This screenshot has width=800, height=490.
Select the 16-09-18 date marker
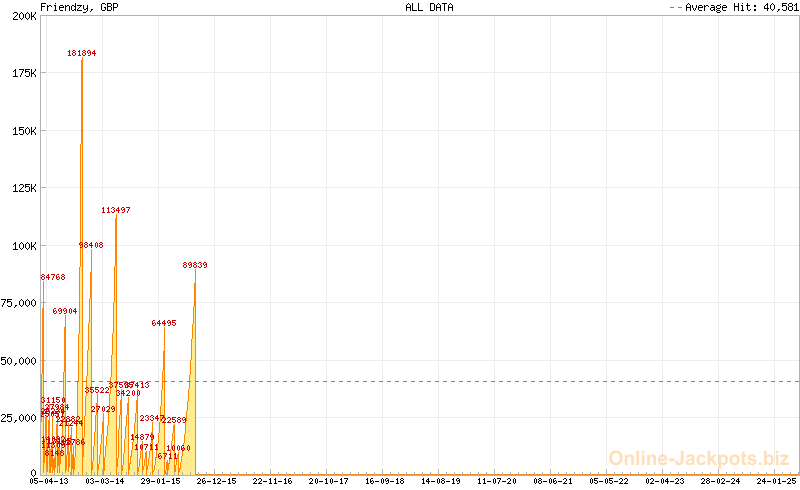(x=385, y=481)
